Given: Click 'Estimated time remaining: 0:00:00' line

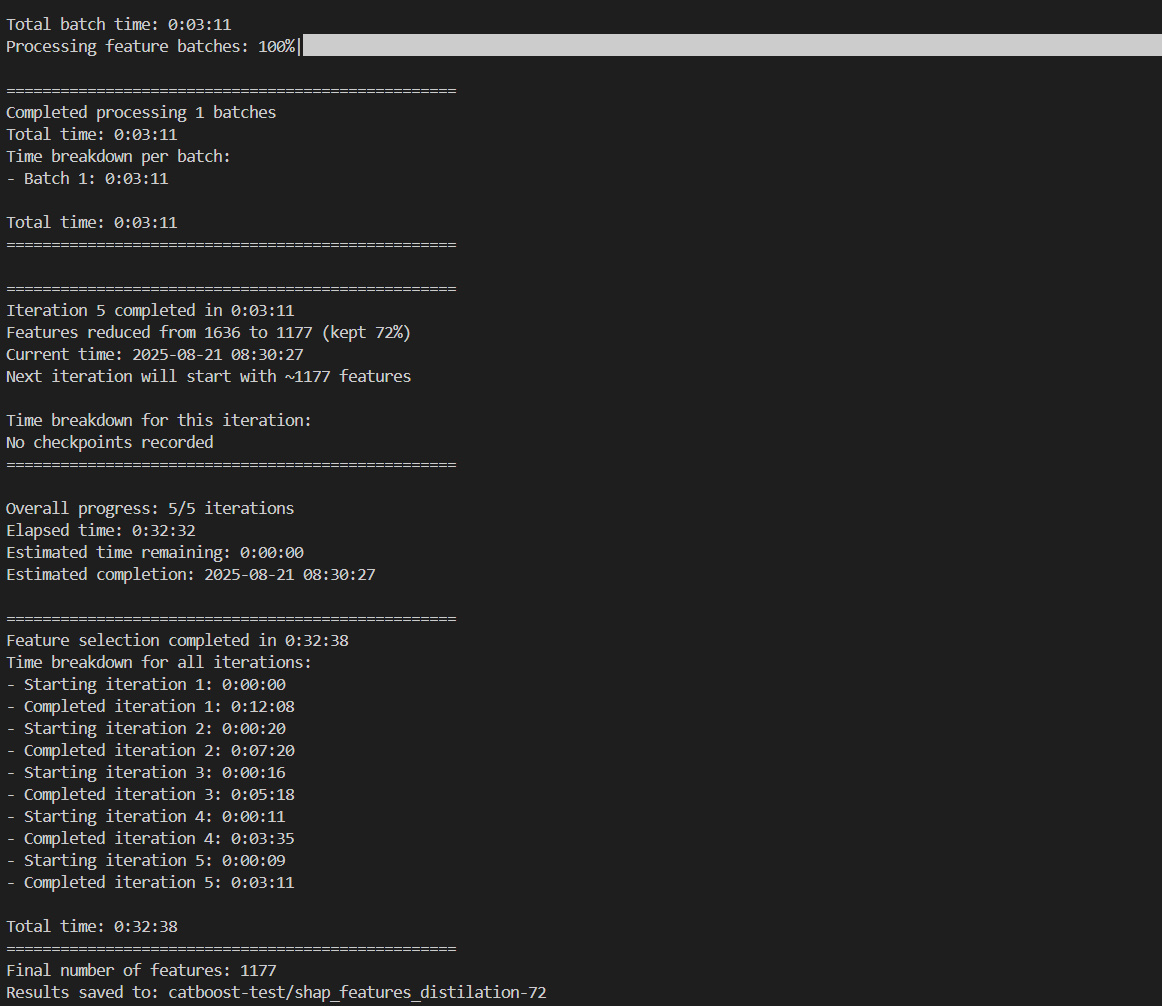Looking at the screenshot, I should click(x=155, y=552).
